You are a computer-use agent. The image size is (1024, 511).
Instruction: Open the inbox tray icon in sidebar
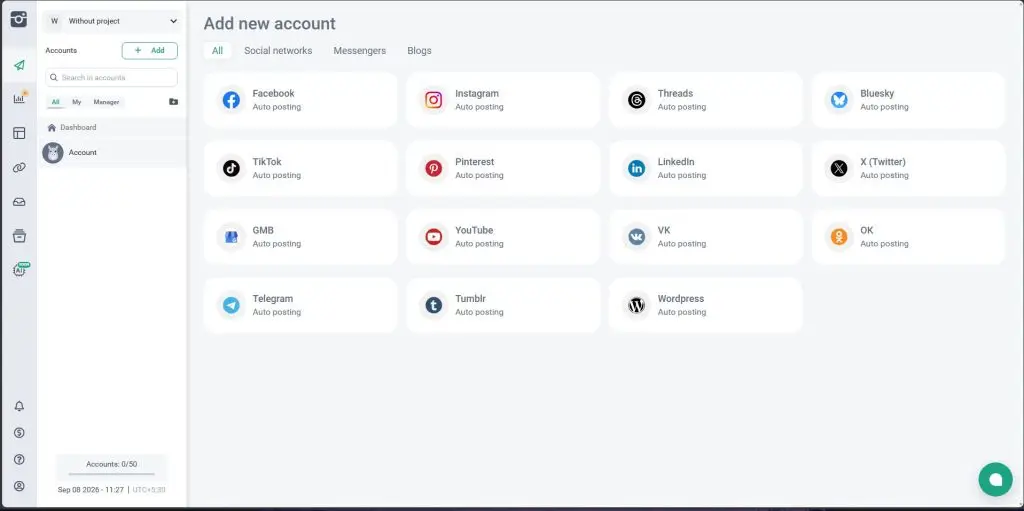tap(19, 202)
